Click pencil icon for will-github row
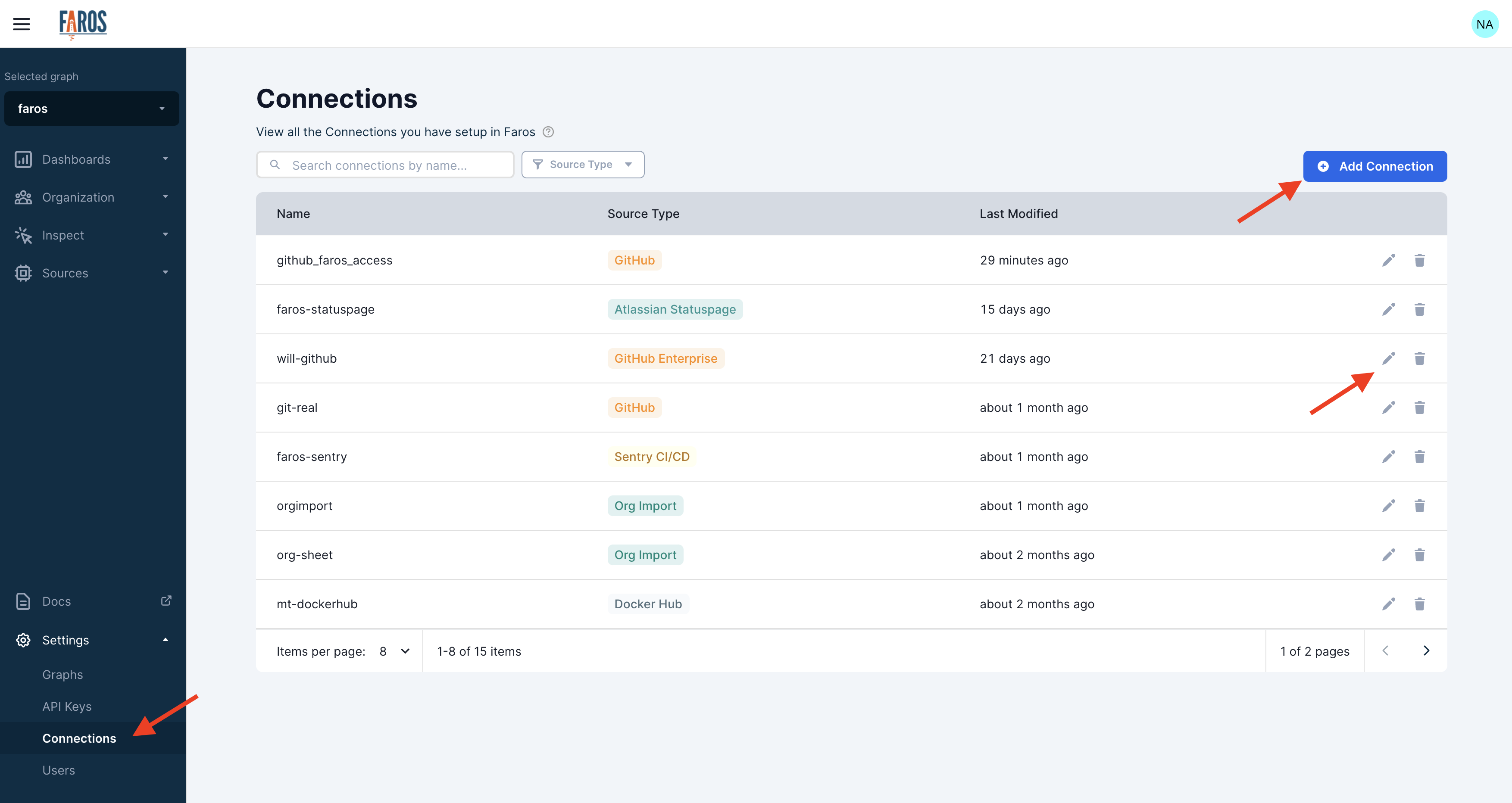 click(x=1388, y=358)
